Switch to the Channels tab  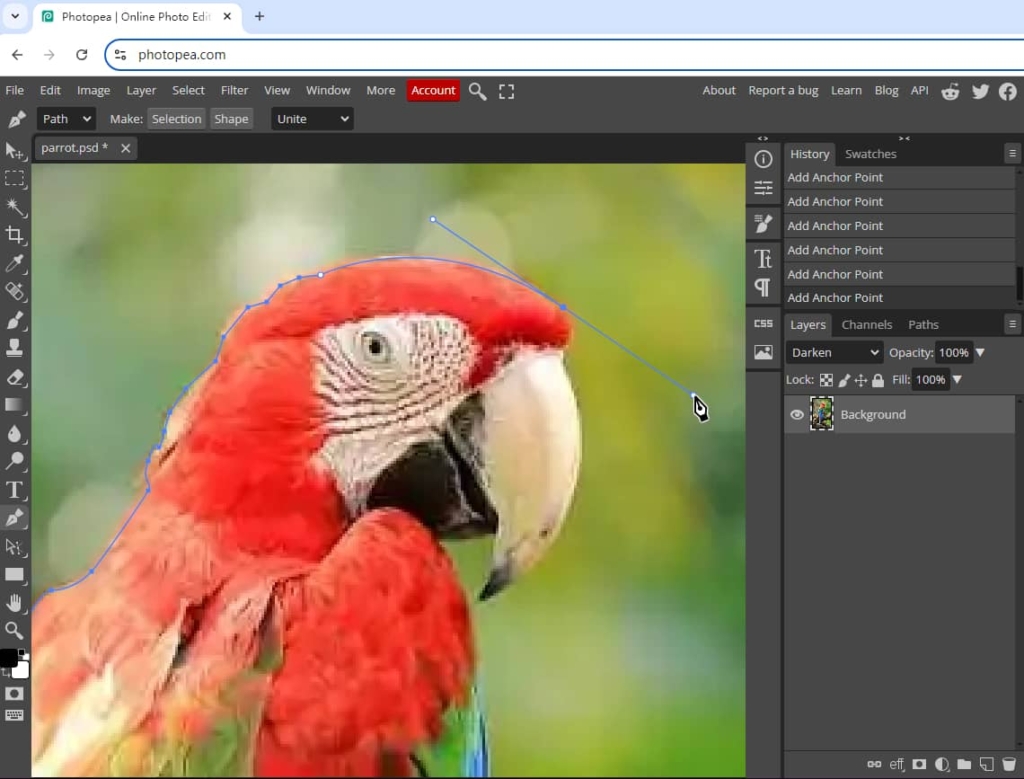point(866,324)
